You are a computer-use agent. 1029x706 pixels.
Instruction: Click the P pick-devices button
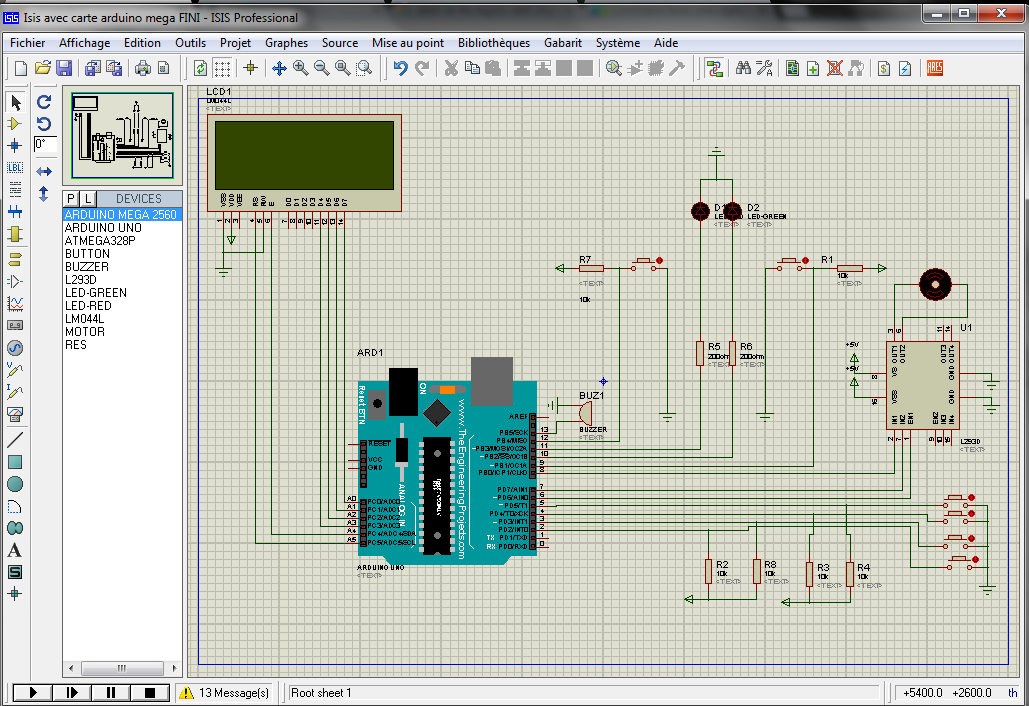(69, 198)
